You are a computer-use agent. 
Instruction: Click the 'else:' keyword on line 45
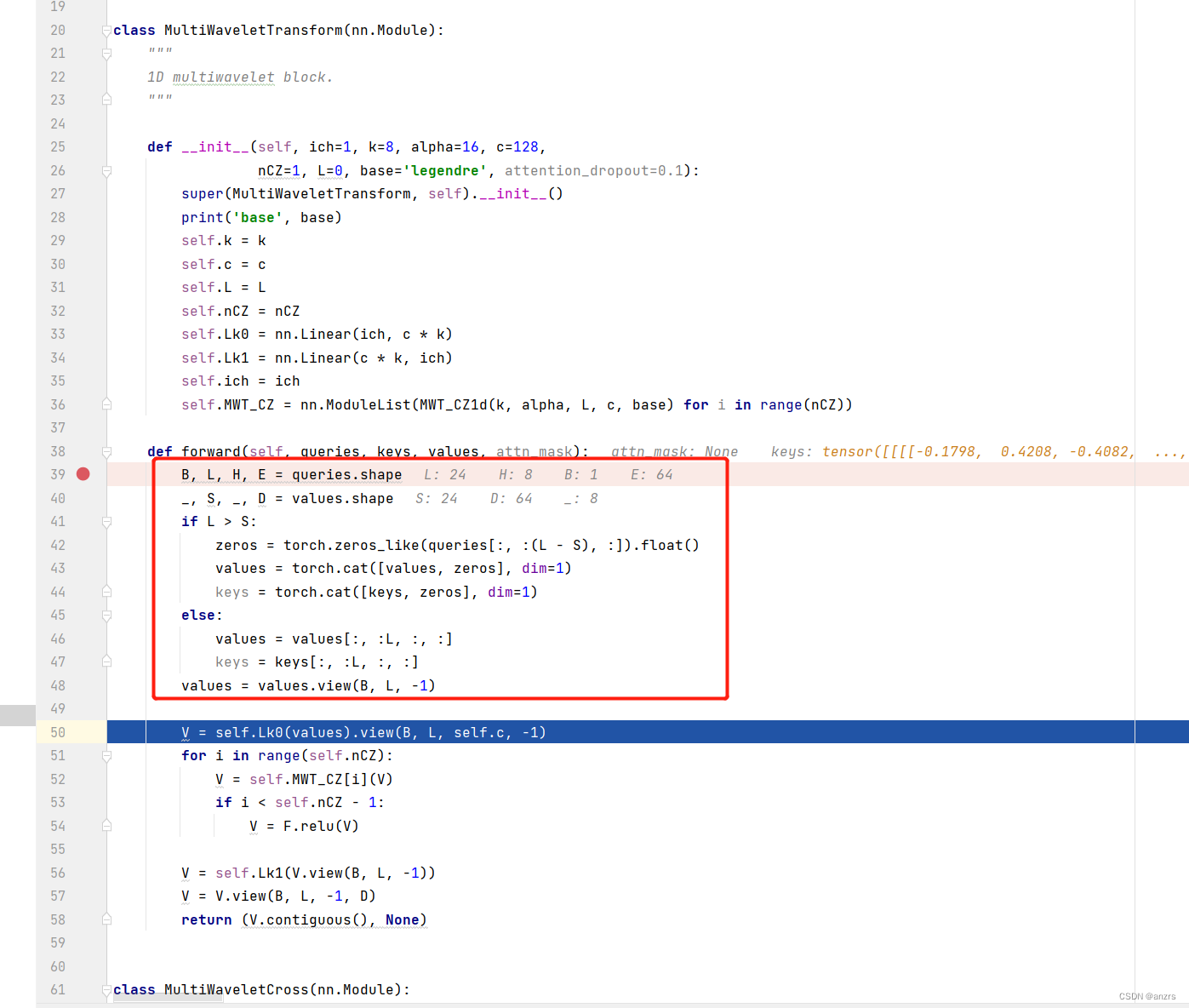202,615
